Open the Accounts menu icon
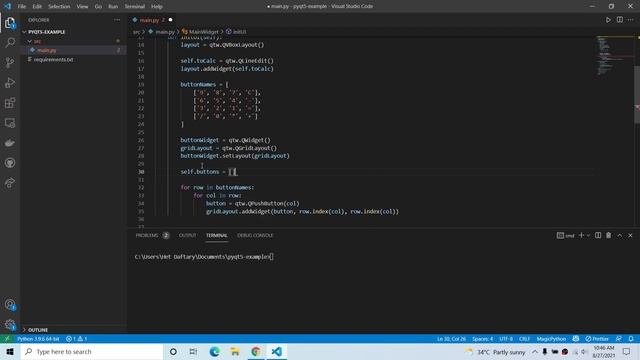640x360 pixels. pos(10,304)
